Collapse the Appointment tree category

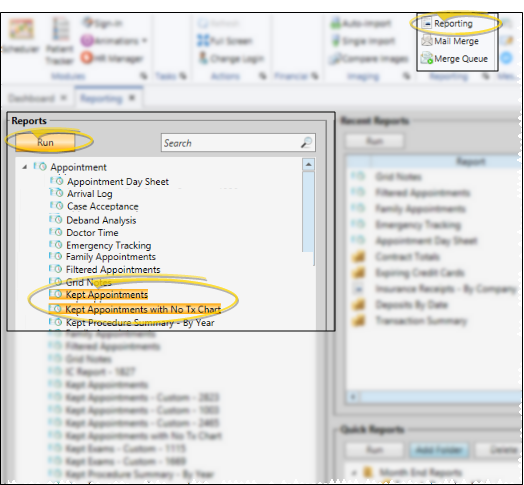(x=25, y=167)
